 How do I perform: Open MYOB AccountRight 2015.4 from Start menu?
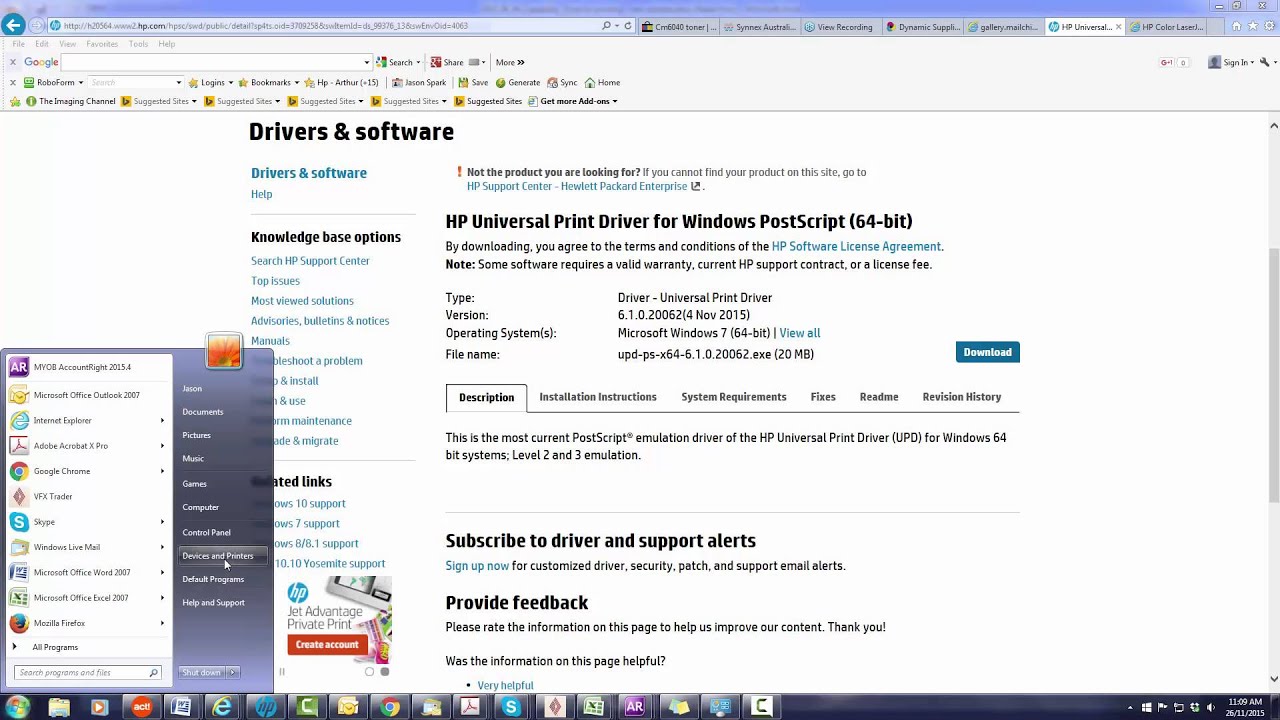[x=87, y=367]
